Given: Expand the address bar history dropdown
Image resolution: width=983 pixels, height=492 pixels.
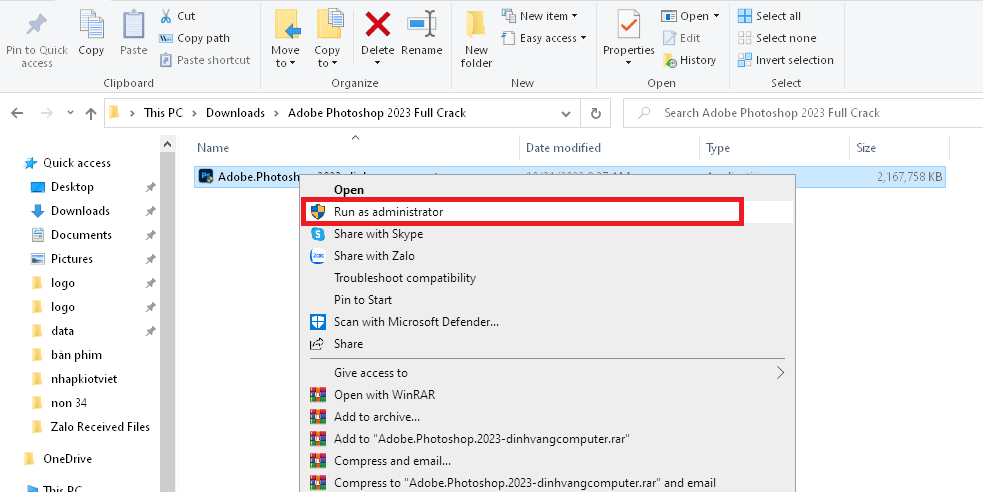Looking at the screenshot, I should pos(566,114).
